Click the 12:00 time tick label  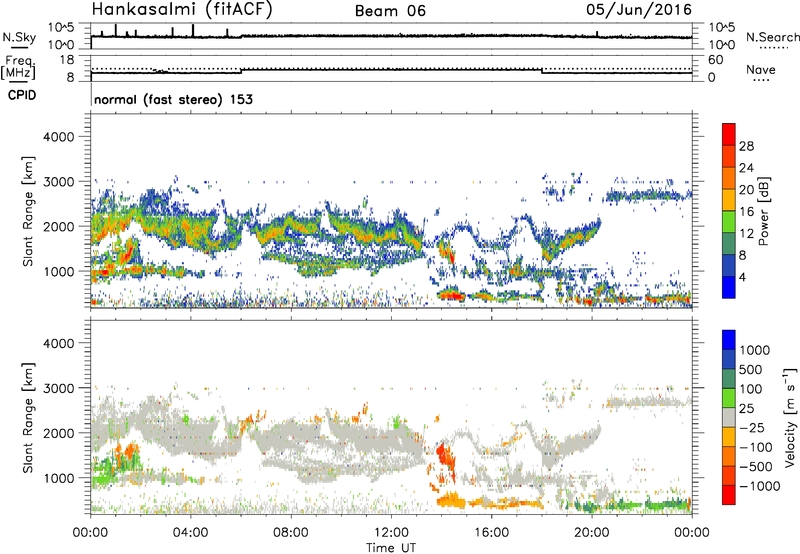391,533
